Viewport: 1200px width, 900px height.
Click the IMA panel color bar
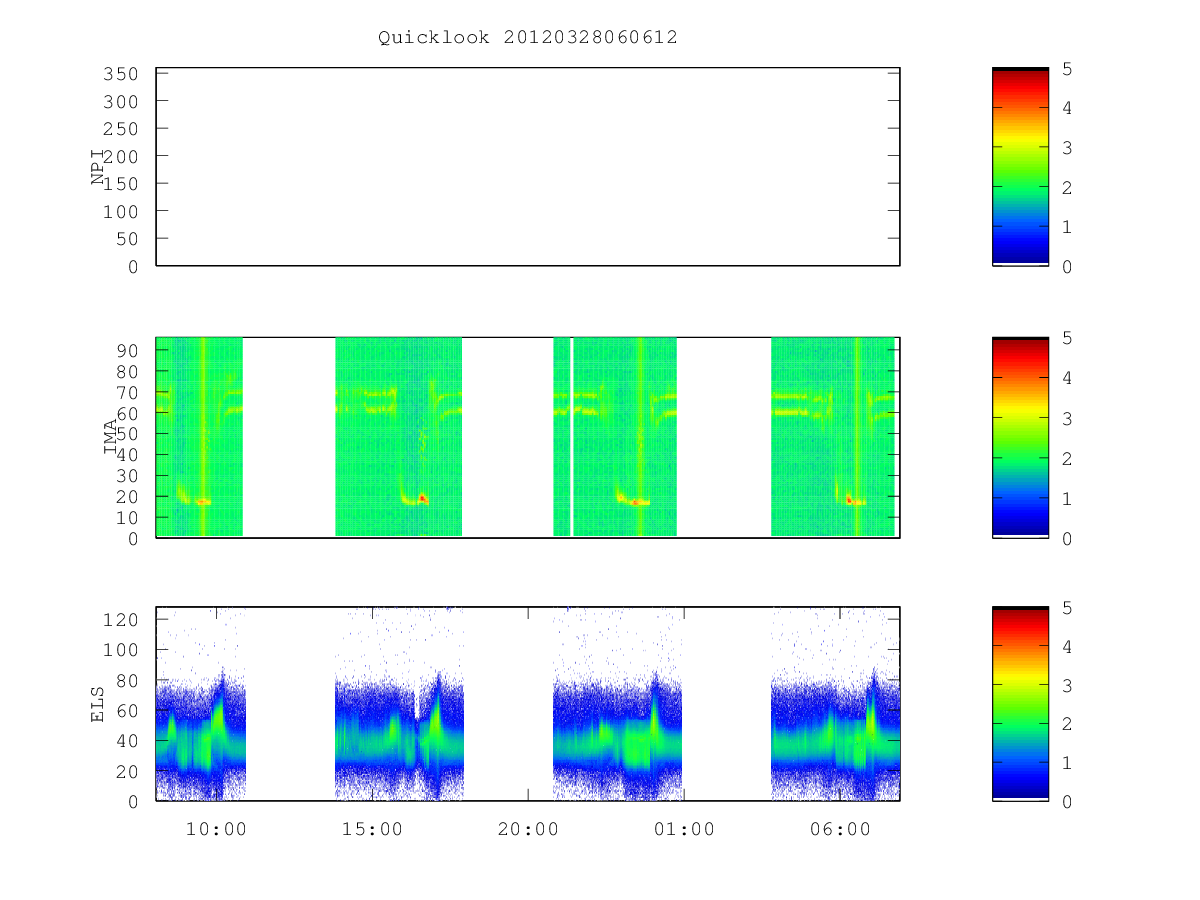coord(1020,438)
